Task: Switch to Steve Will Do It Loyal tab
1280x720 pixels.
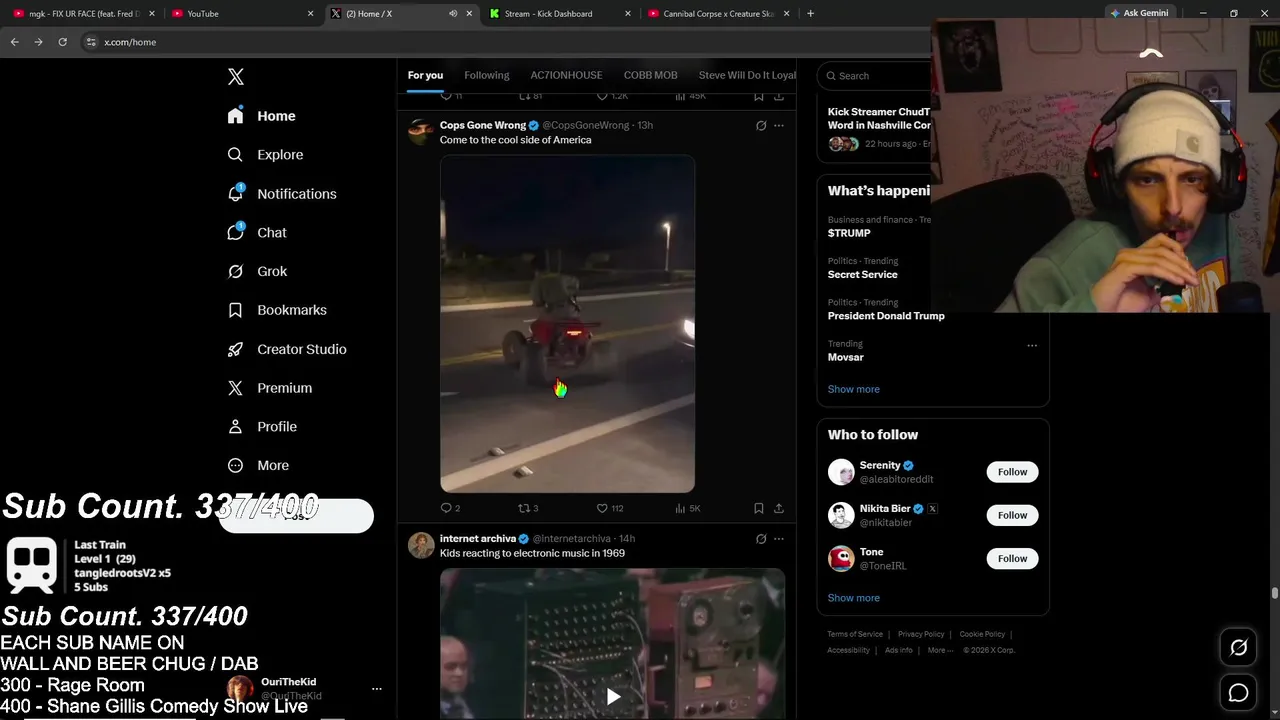Action: pyautogui.click(x=747, y=76)
